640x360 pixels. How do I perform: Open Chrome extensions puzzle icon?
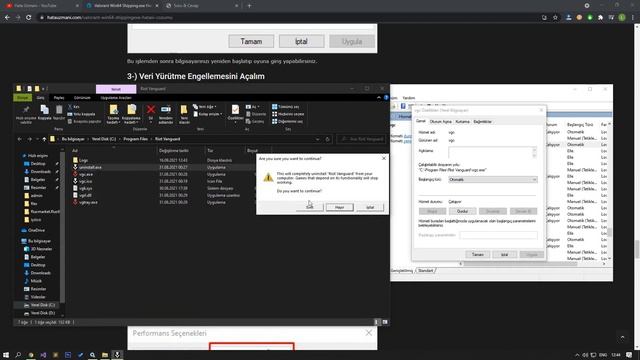coord(600,18)
